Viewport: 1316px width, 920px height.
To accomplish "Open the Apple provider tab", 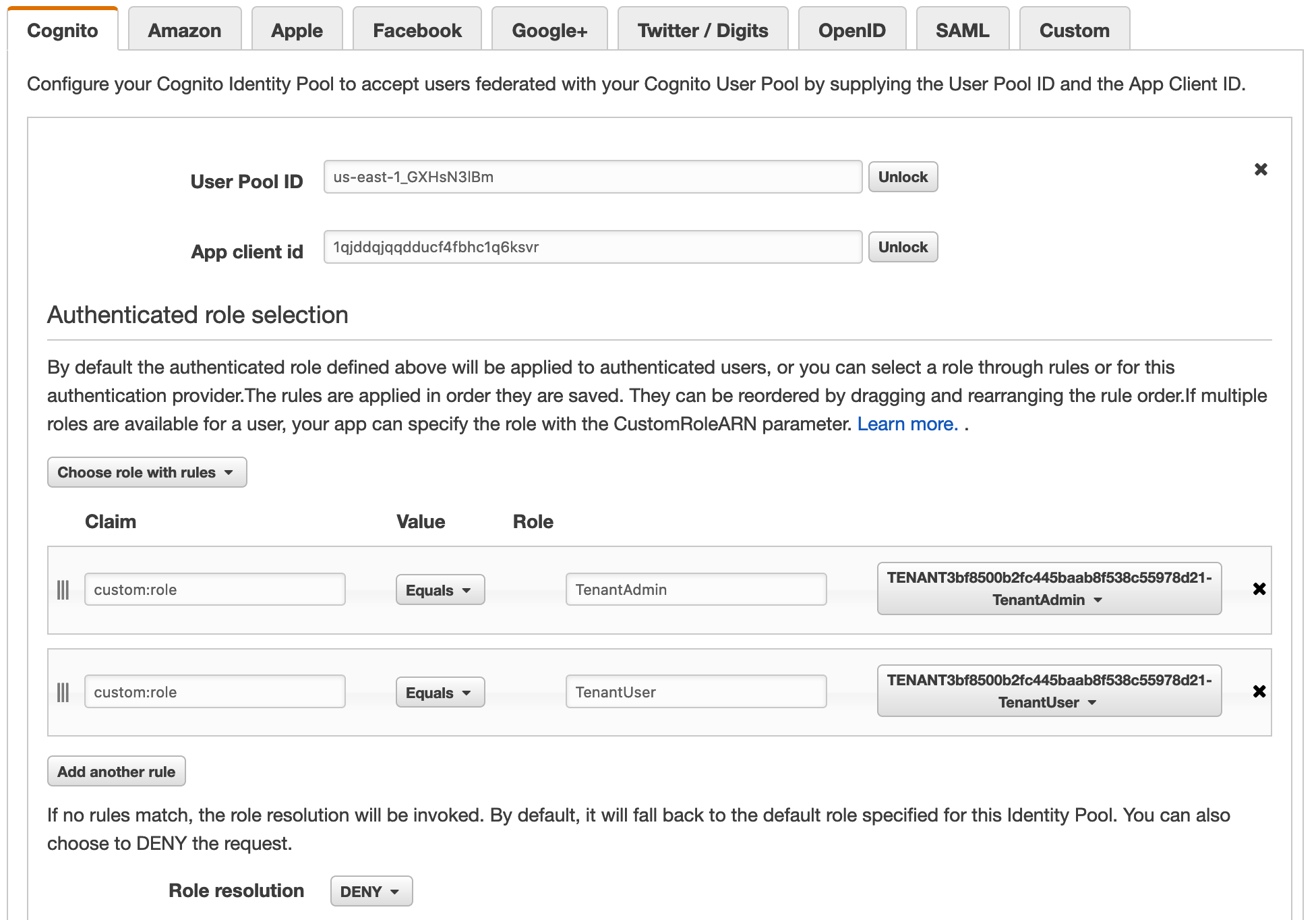I will point(297,30).
